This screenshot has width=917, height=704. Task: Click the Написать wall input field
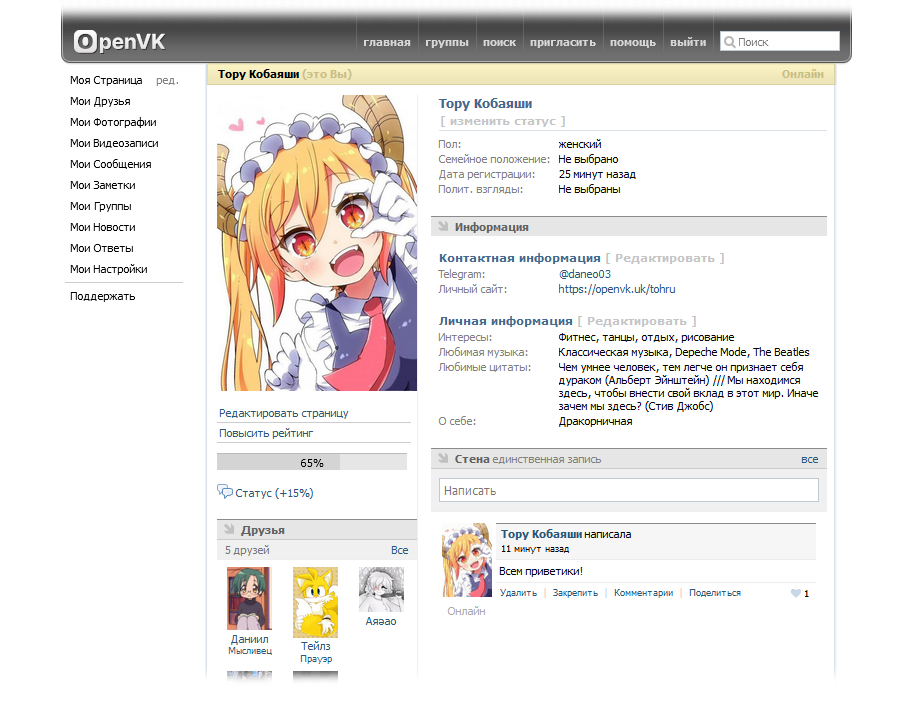pos(628,491)
